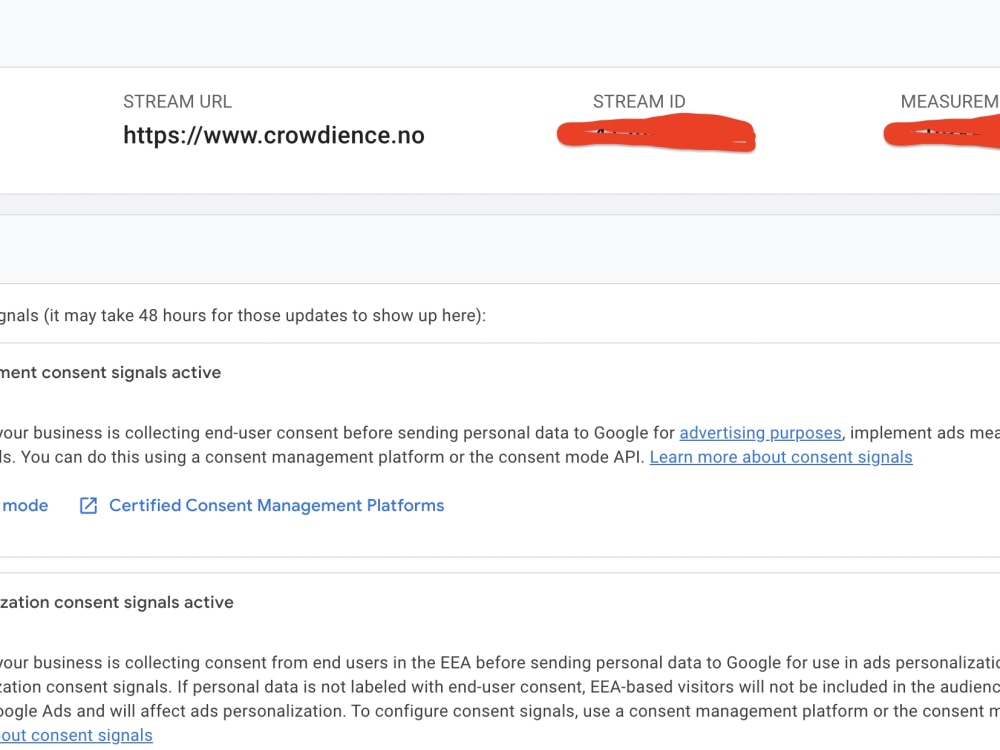1000x750 pixels.
Task: Select the ads measurement consent signals active heading
Action: 110,372
